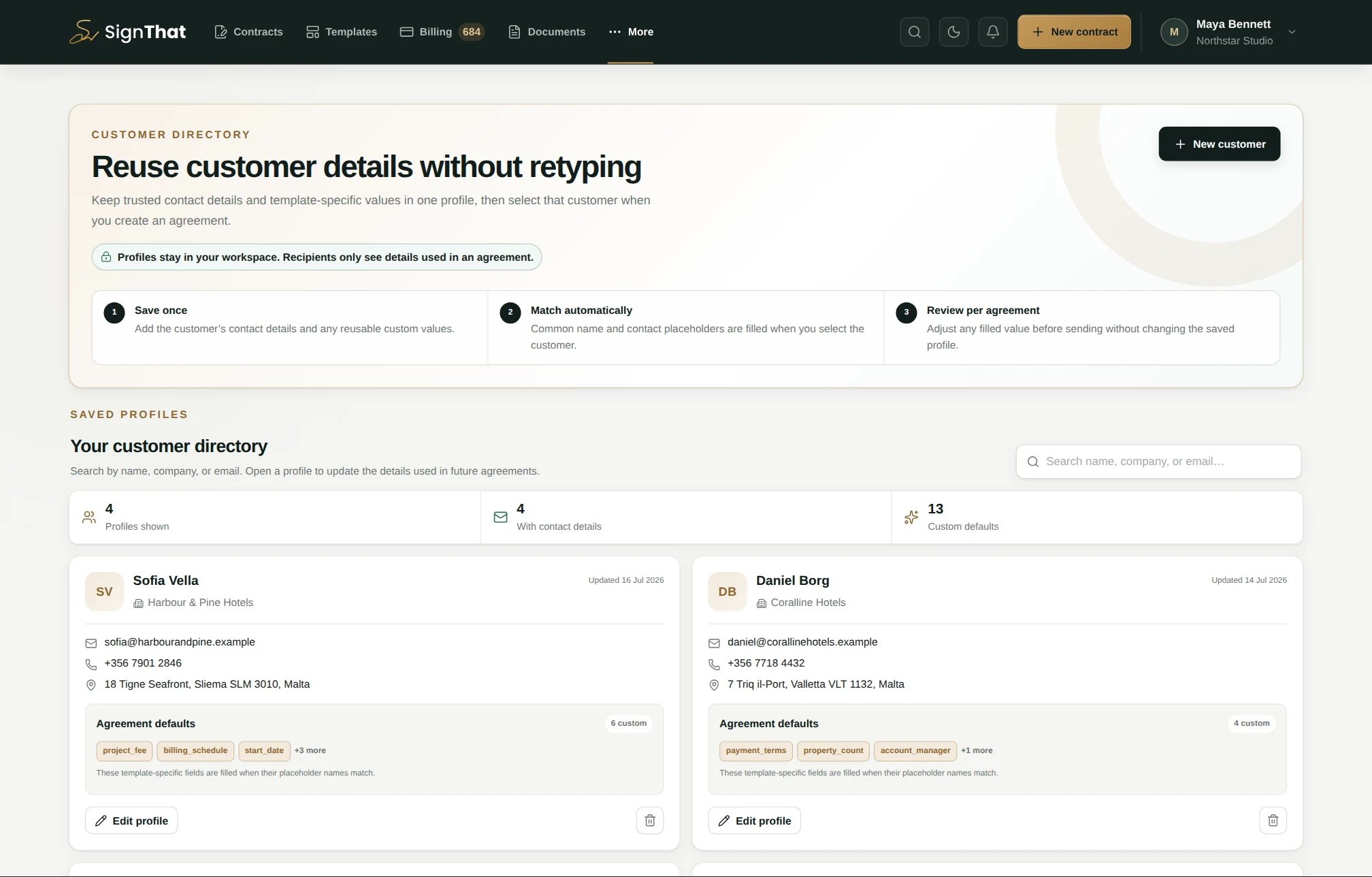Click the payment_terms tag
Image resolution: width=1372 pixels, height=877 pixels.
coord(755,750)
